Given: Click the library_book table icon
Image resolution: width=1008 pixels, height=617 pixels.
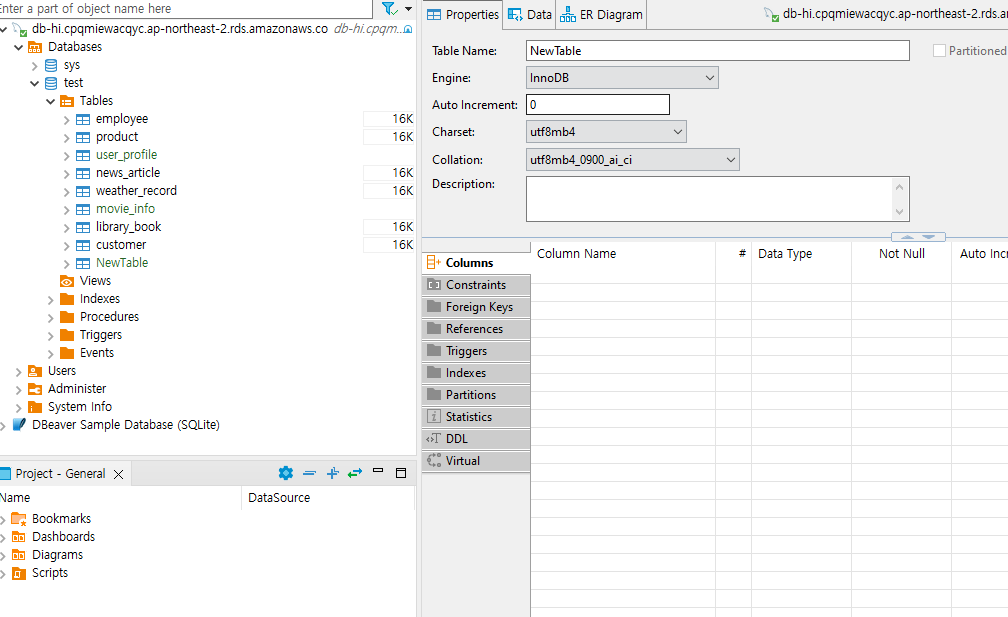Looking at the screenshot, I should (83, 228).
